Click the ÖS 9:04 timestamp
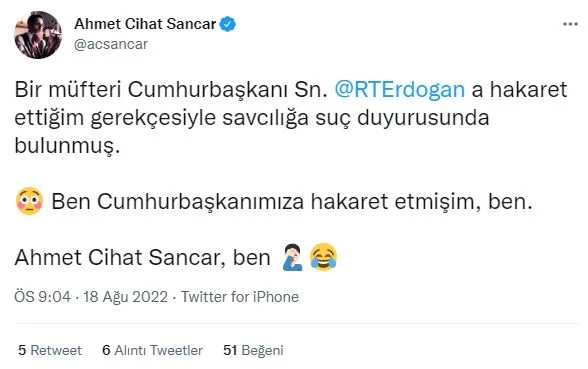 click(x=42, y=297)
